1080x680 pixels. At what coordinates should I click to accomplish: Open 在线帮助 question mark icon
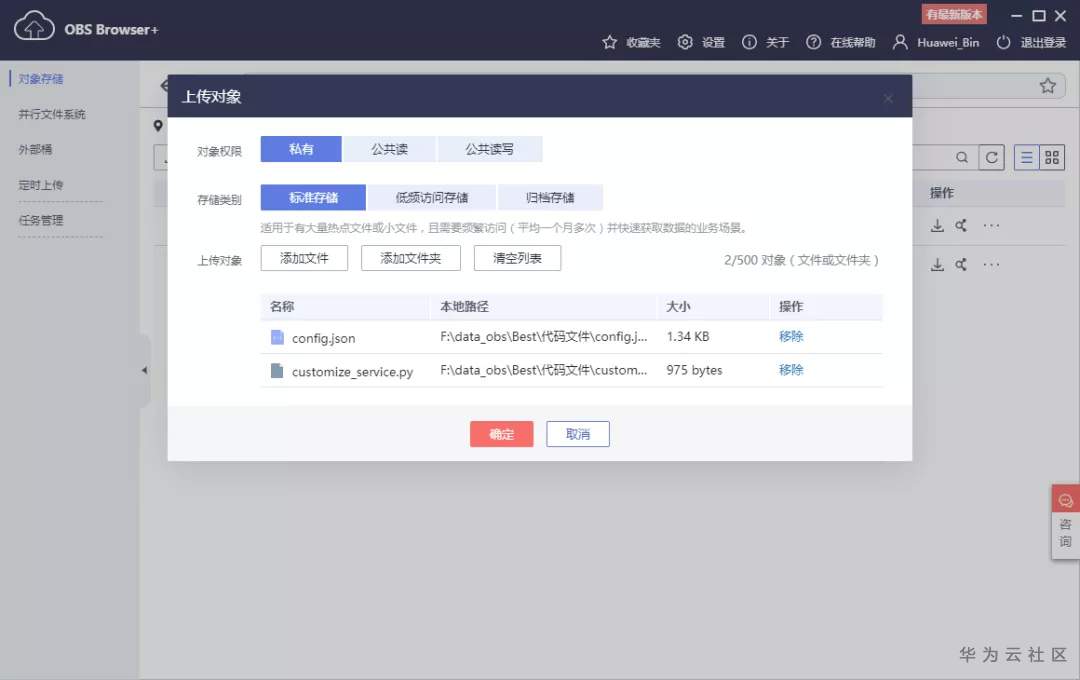(813, 42)
